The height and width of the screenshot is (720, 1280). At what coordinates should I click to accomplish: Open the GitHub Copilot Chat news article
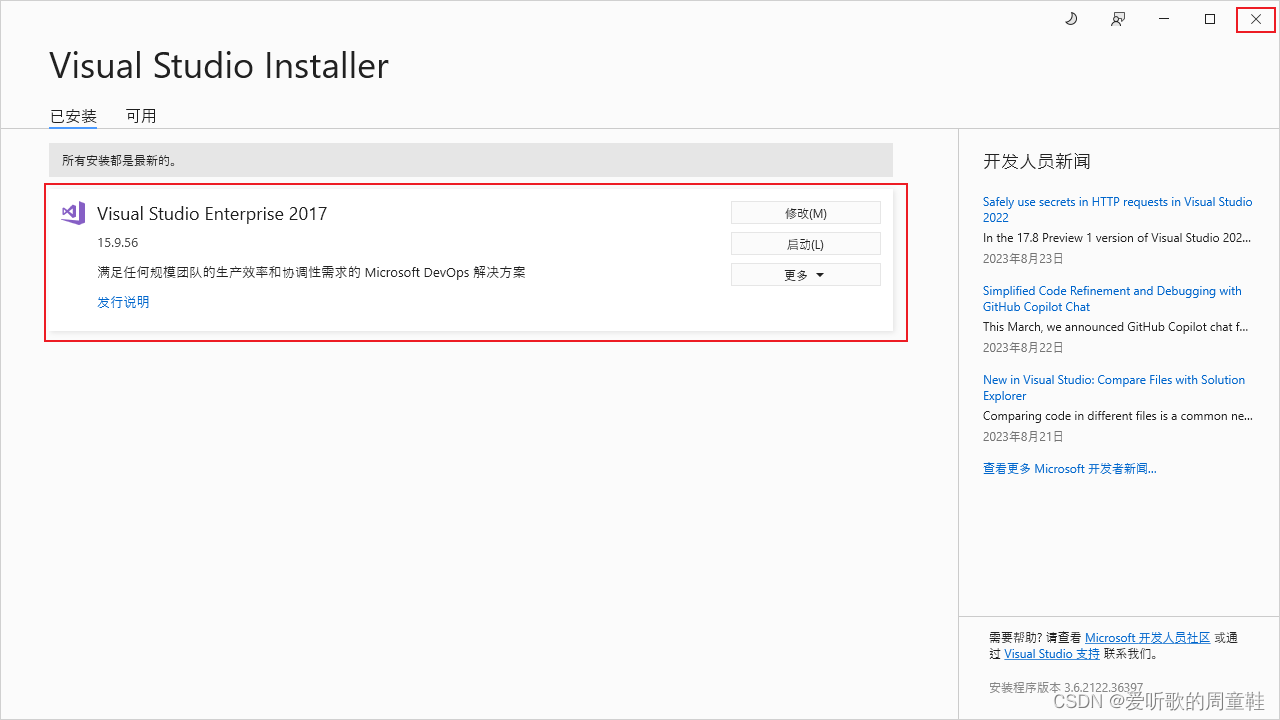coord(1112,298)
